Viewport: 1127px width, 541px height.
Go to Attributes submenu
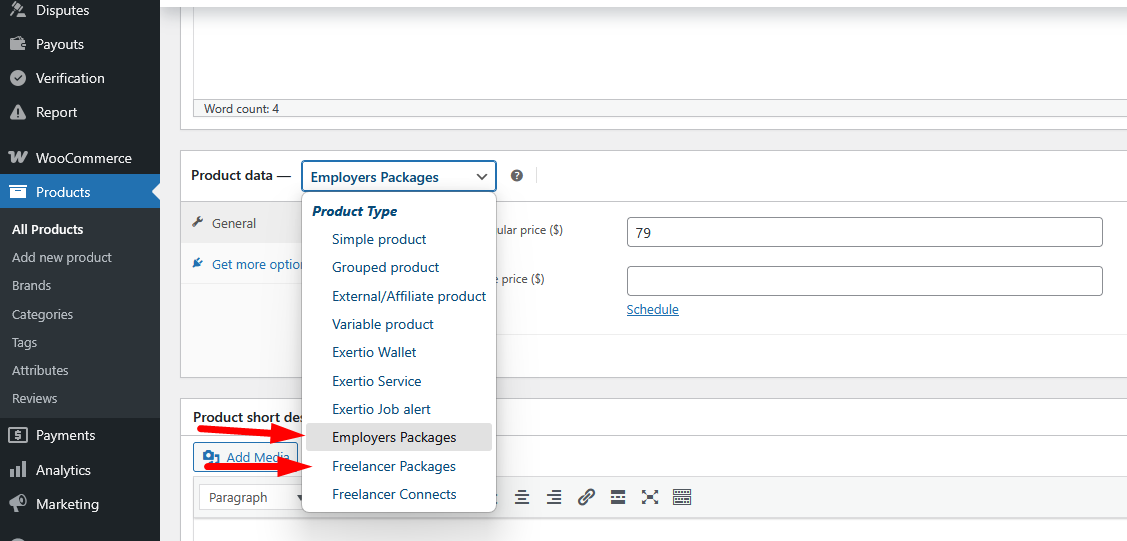[40, 370]
